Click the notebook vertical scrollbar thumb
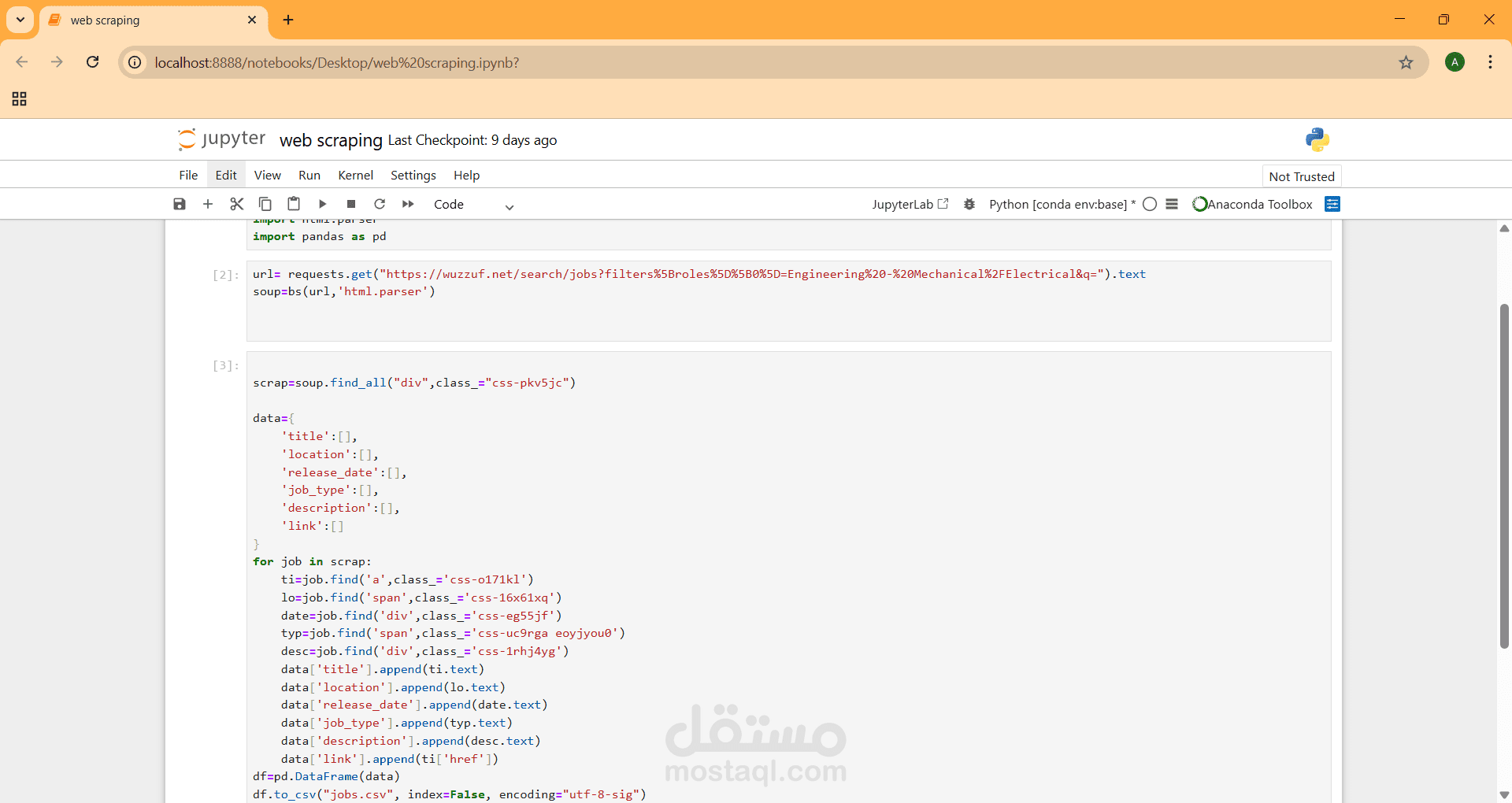This screenshot has width=1512, height=803. click(x=1504, y=476)
